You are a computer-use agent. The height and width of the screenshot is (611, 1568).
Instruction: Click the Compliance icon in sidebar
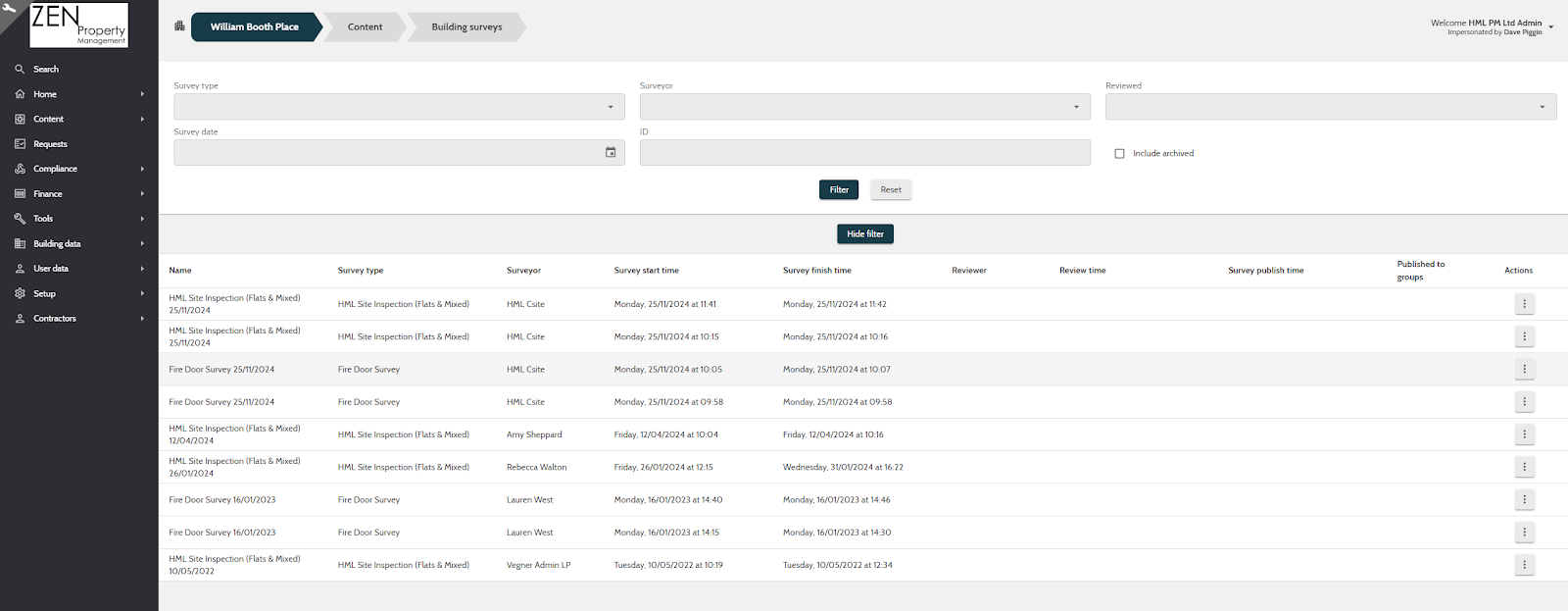[x=20, y=169]
